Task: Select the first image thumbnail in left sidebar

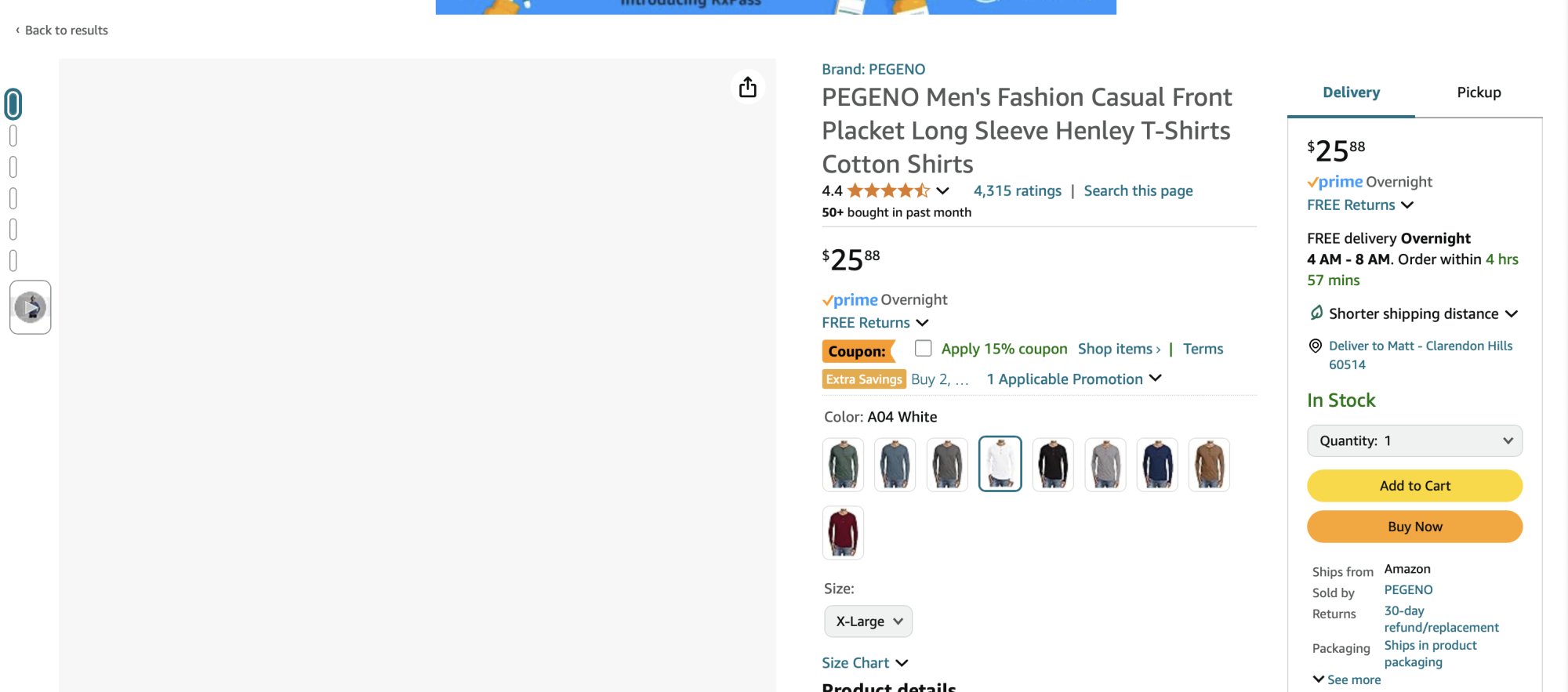Action: (x=13, y=103)
